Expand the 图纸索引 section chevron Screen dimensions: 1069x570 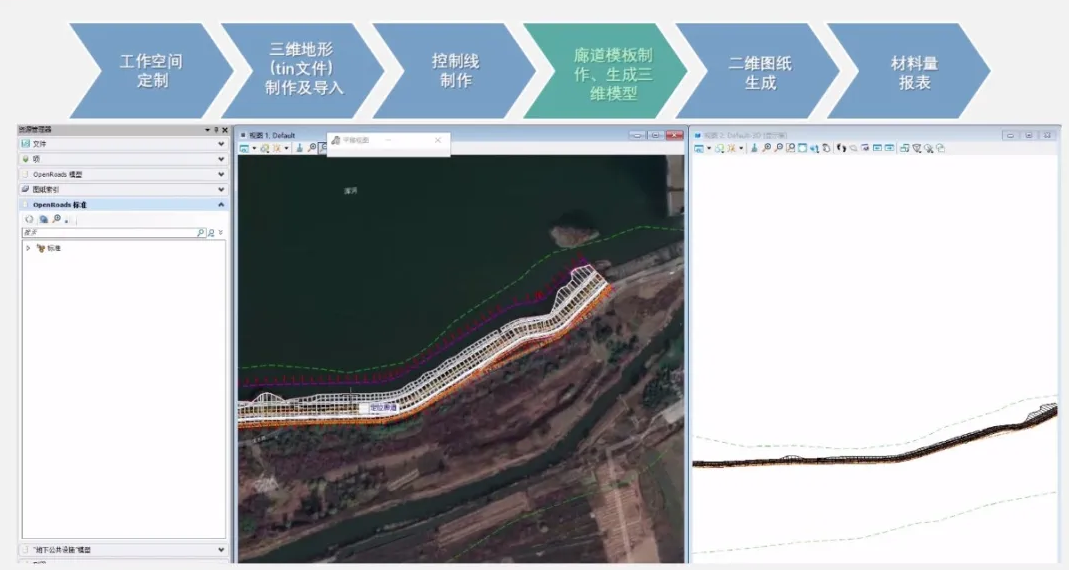point(221,190)
